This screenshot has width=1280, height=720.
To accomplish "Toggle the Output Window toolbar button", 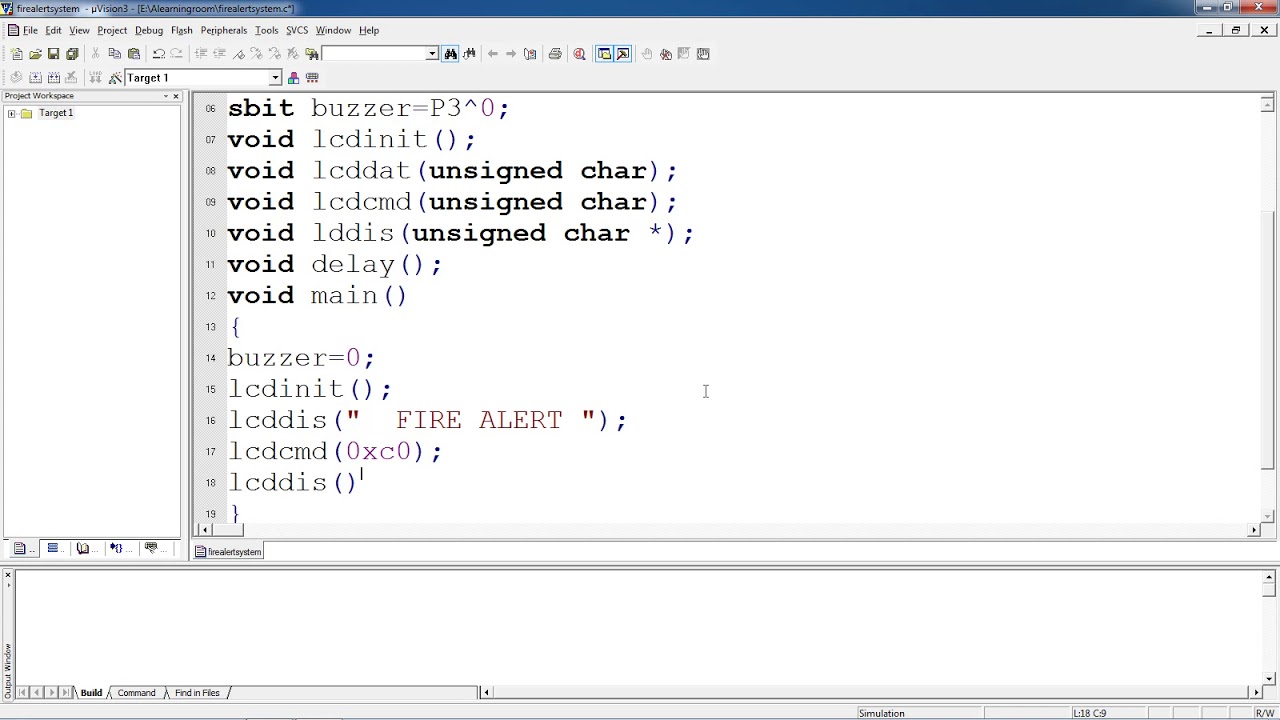I will pyautogui.click(x=623, y=54).
